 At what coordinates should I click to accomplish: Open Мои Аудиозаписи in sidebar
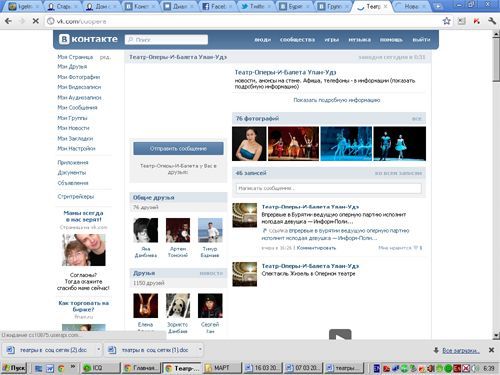tap(79, 97)
